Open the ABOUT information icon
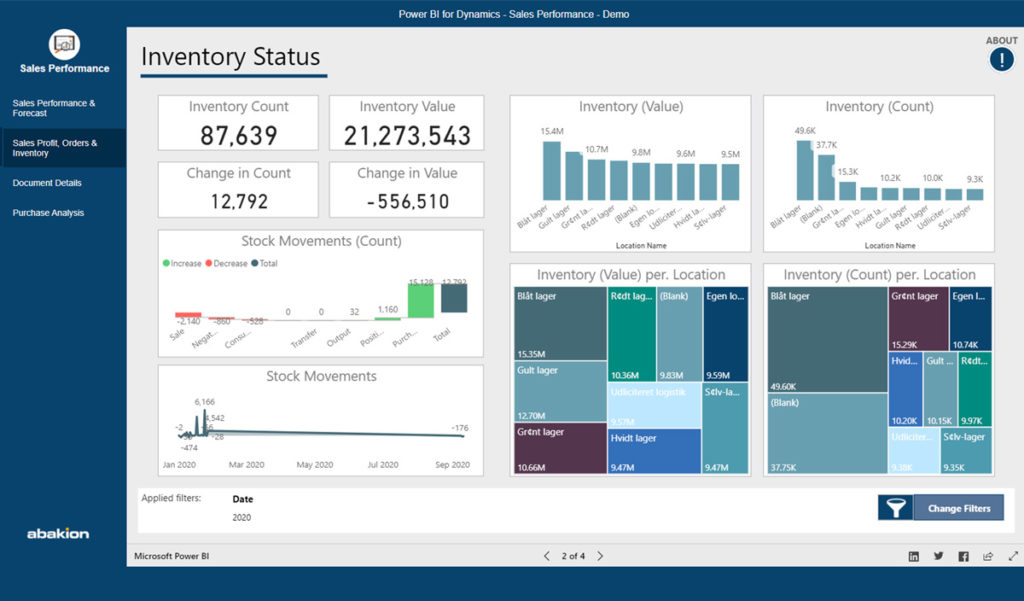The height and width of the screenshot is (601, 1024). [1000, 60]
